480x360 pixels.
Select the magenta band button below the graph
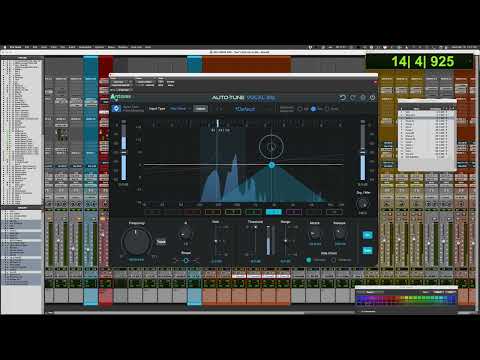point(294,212)
